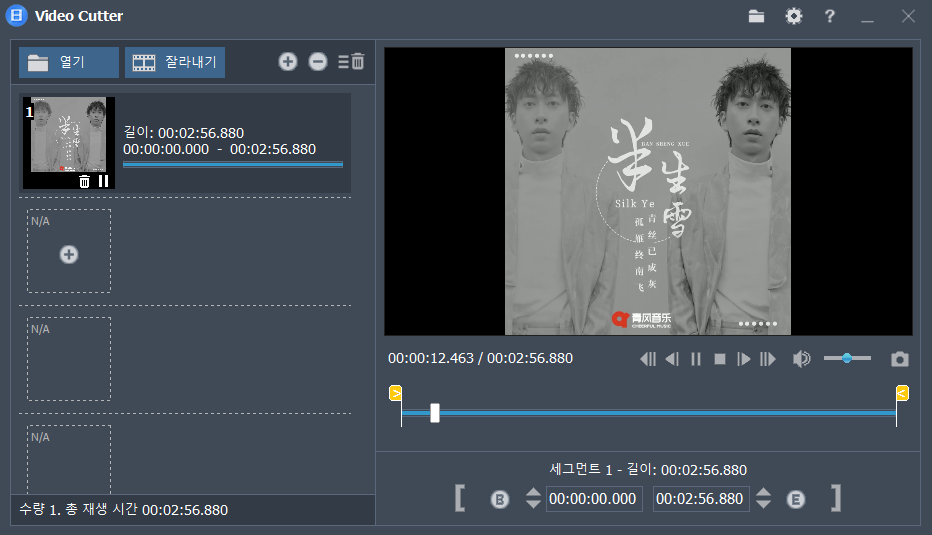Pause the video playback
The image size is (932, 535).
[696, 359]
